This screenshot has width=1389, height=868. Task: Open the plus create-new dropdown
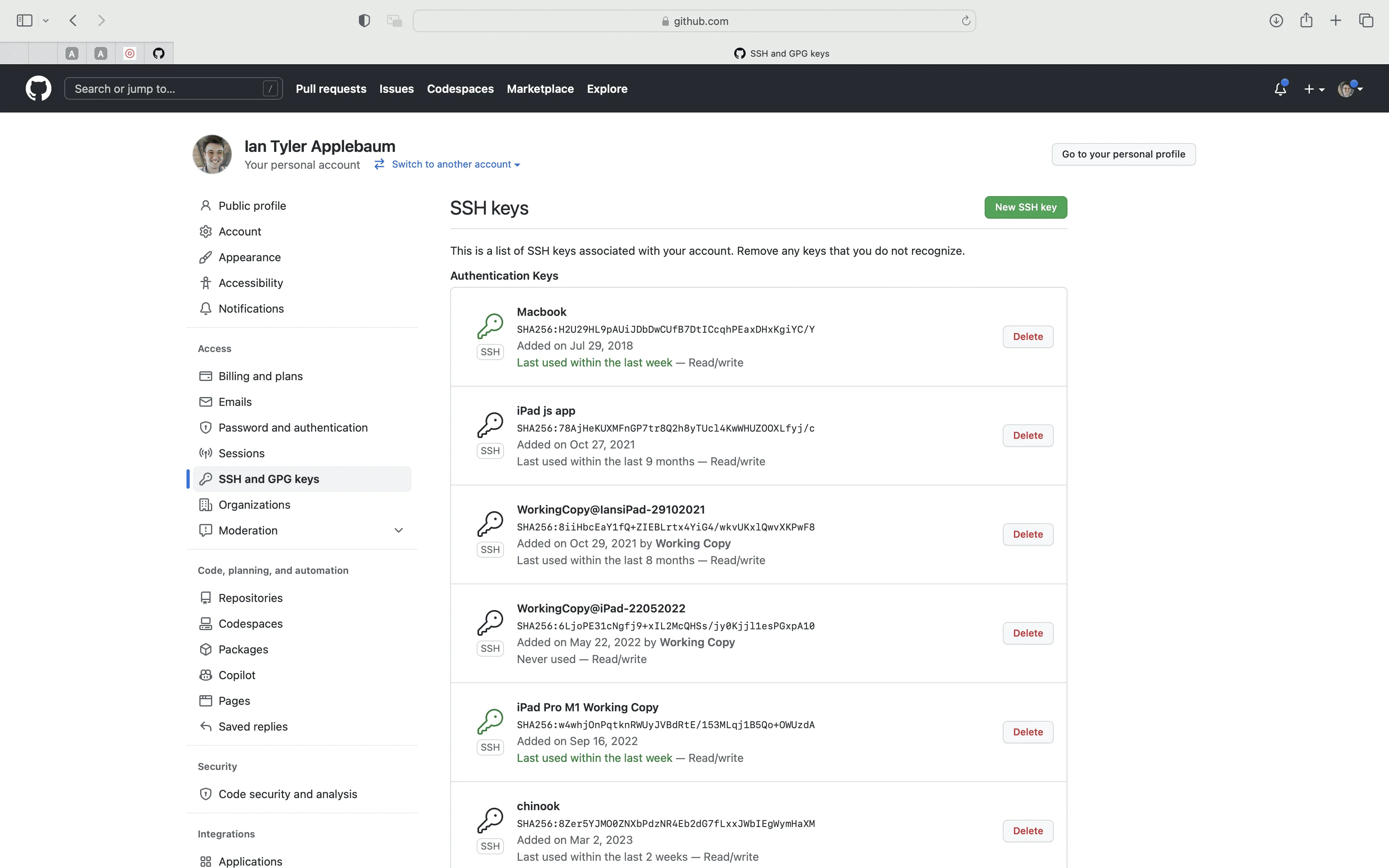(1314, 89)
